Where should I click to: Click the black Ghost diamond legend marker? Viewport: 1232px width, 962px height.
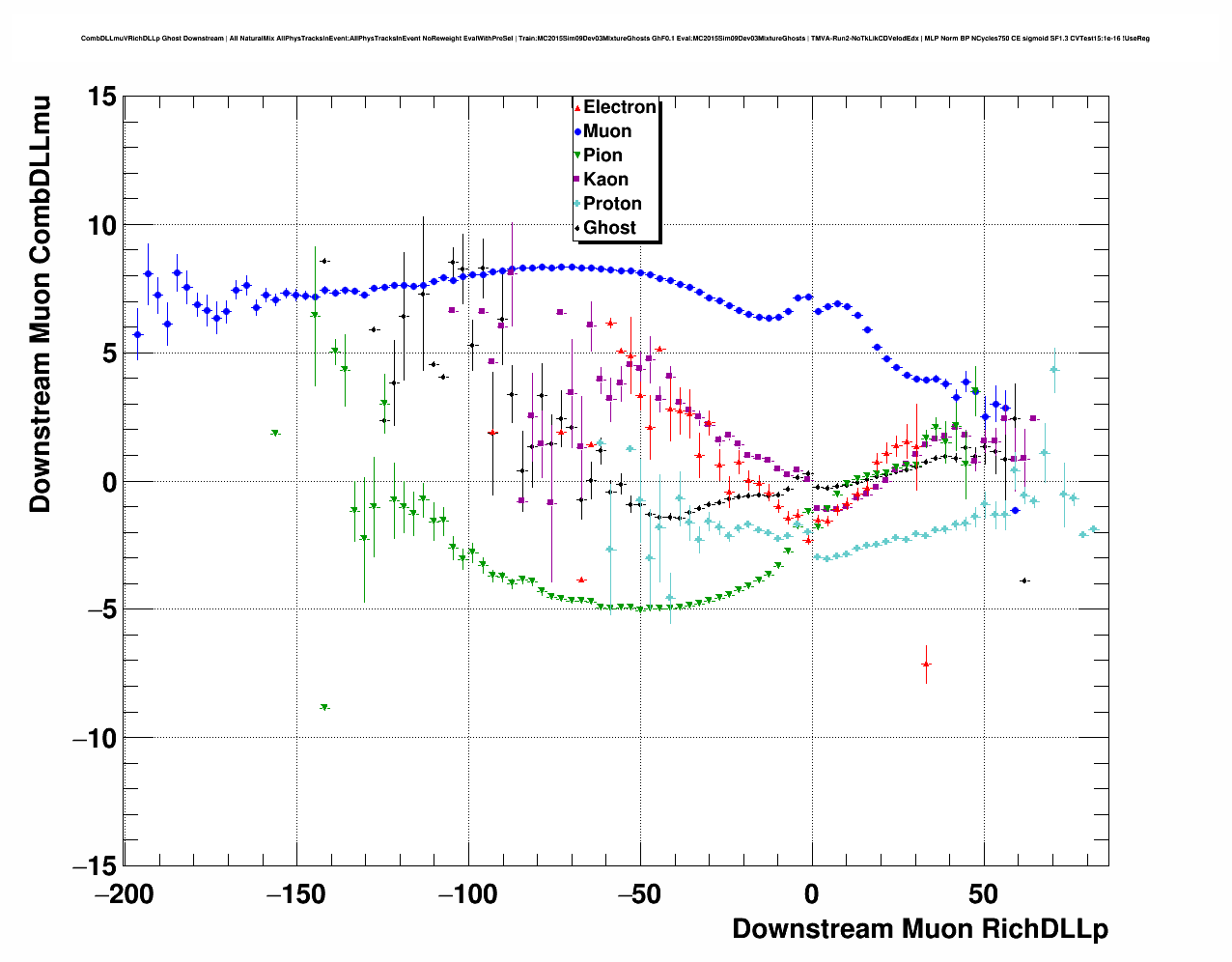tap(577, 228)
